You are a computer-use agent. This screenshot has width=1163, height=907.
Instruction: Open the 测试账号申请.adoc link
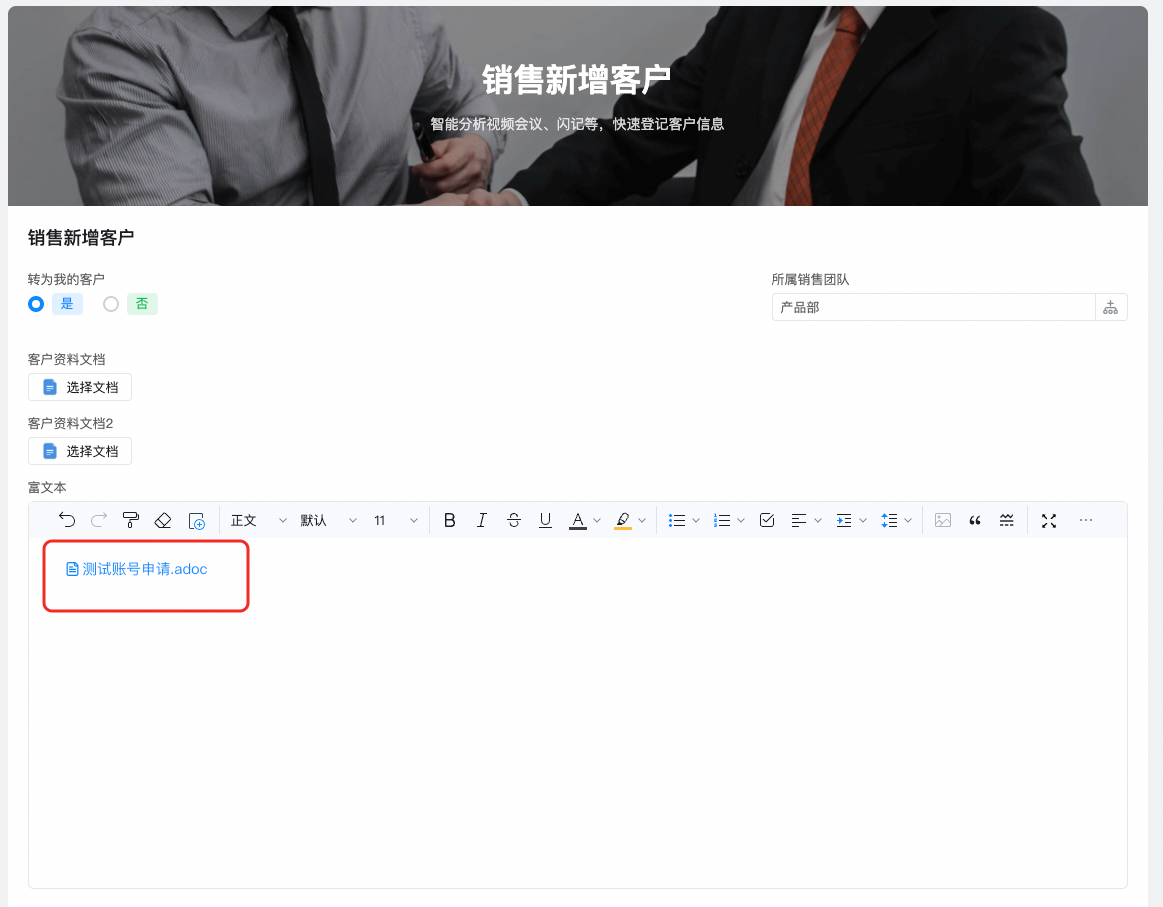[x=144, y=569]
